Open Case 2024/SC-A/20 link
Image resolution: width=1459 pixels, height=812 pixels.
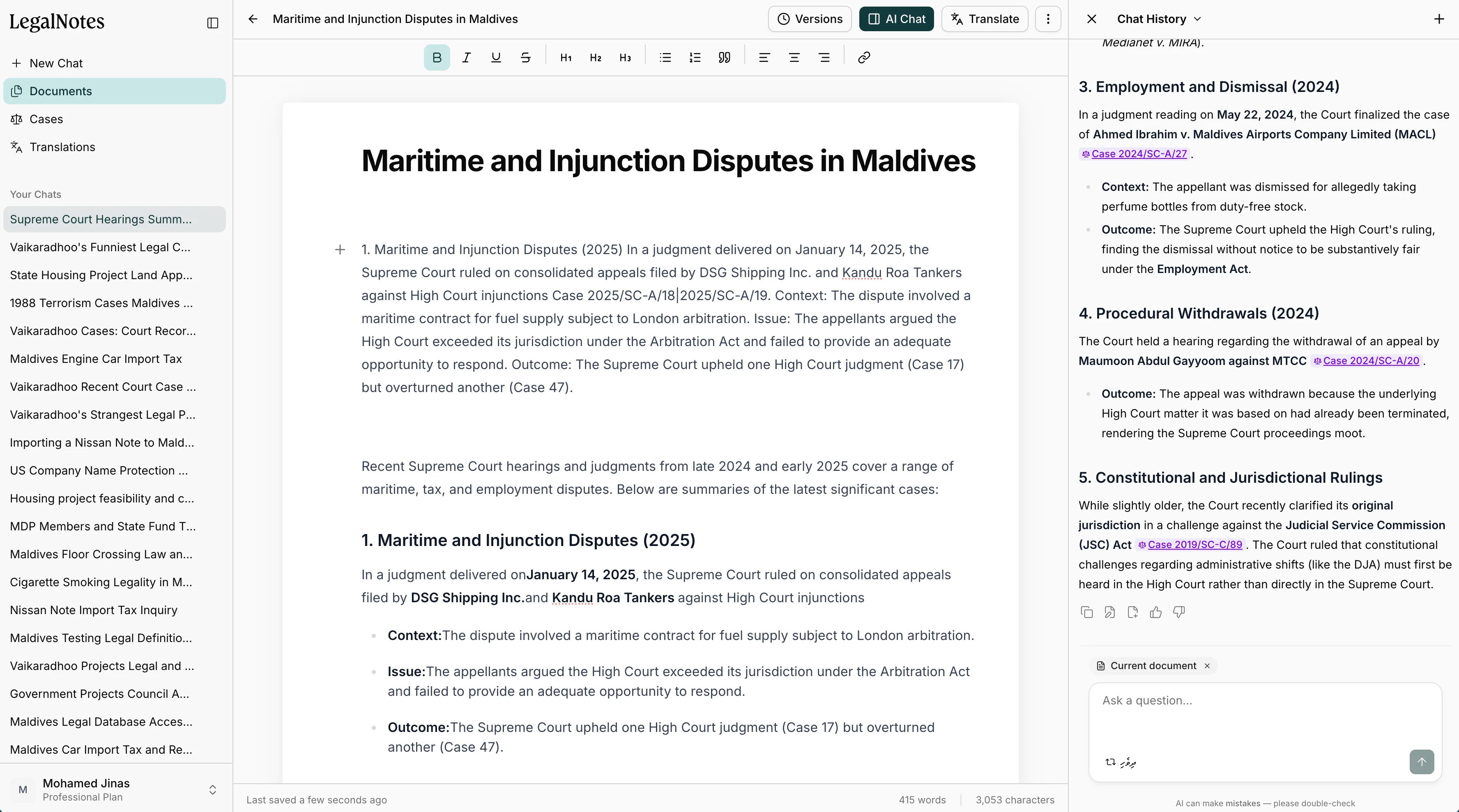[x=1366, y=361]
